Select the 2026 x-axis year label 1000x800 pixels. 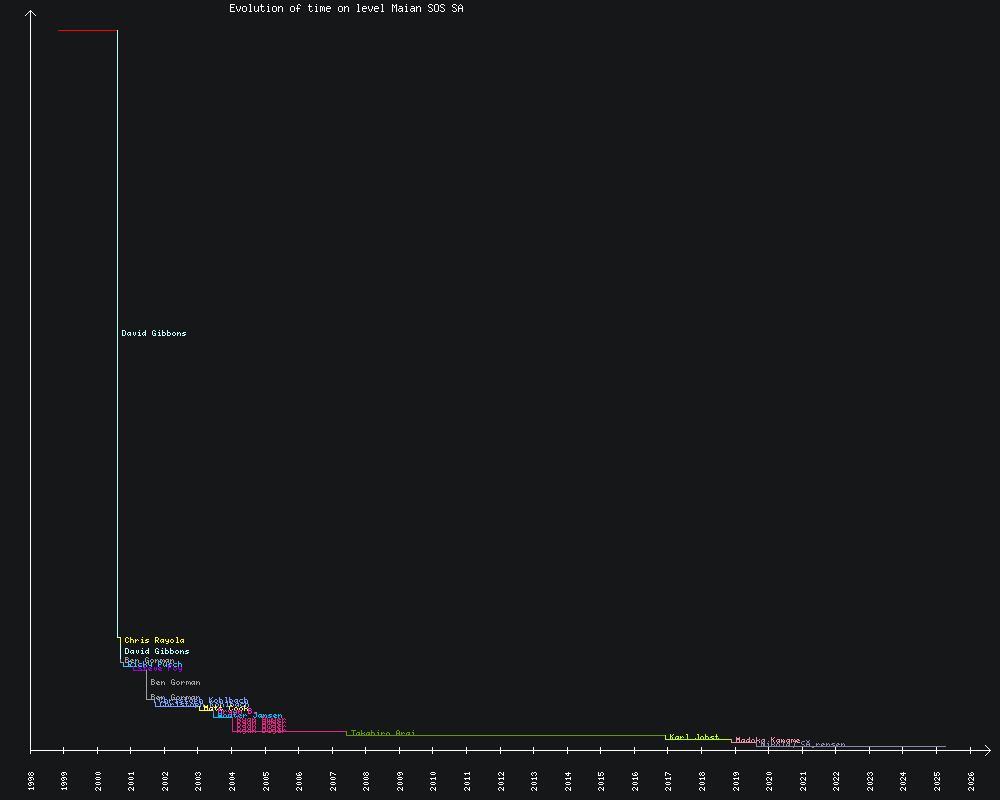[x=971, y=780]
